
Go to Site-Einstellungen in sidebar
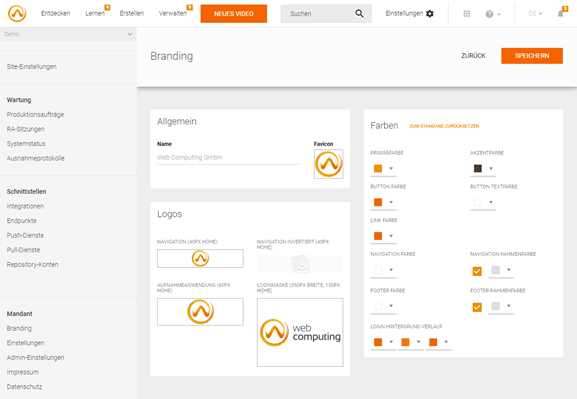click(x=32, y=67)
